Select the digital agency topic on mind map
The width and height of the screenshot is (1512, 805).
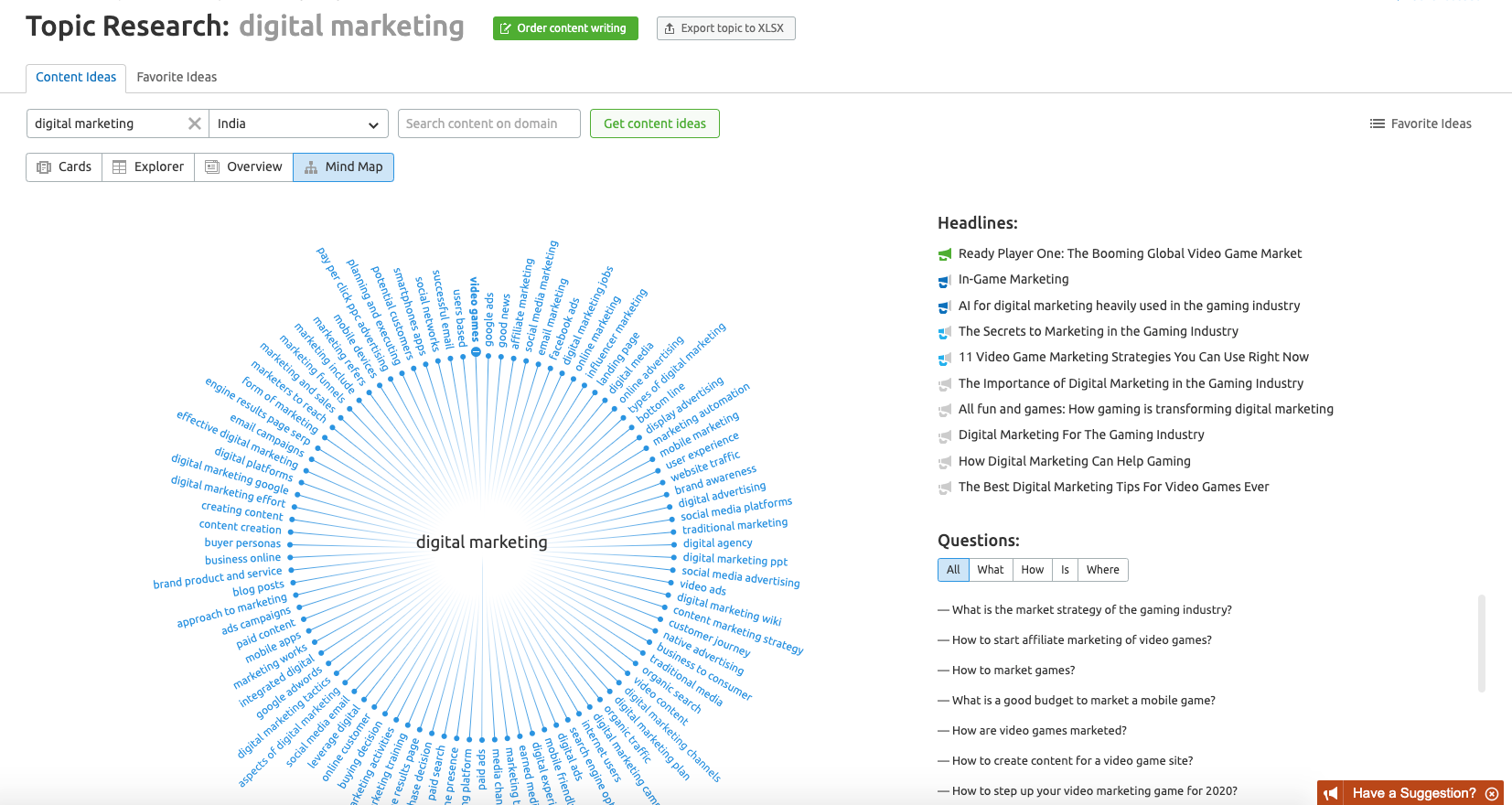click(x=718, y=542)
